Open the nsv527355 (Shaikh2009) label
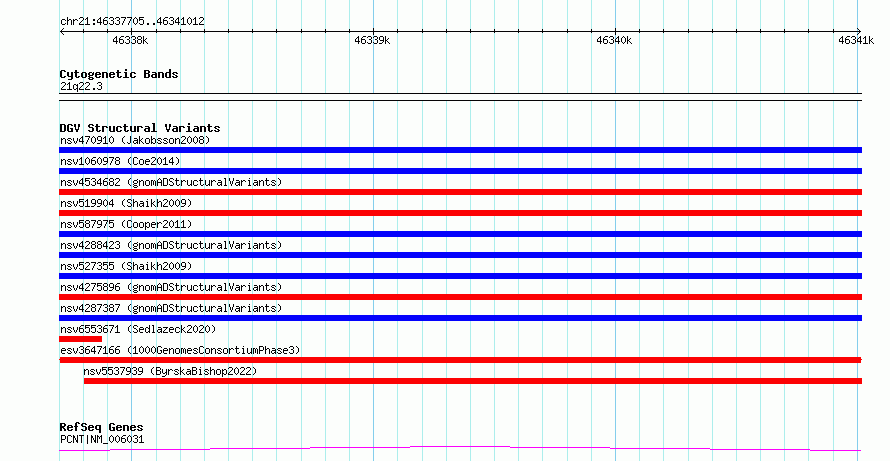 126,266
